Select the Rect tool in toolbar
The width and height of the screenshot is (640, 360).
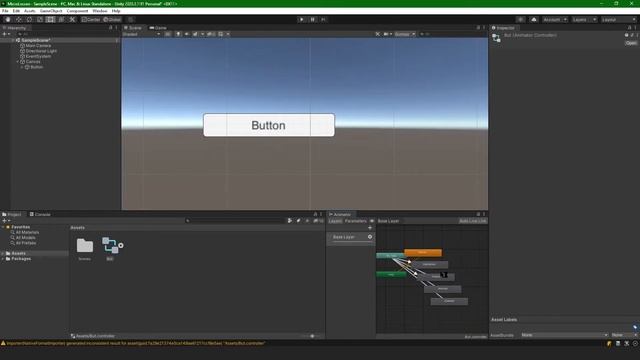51,20
